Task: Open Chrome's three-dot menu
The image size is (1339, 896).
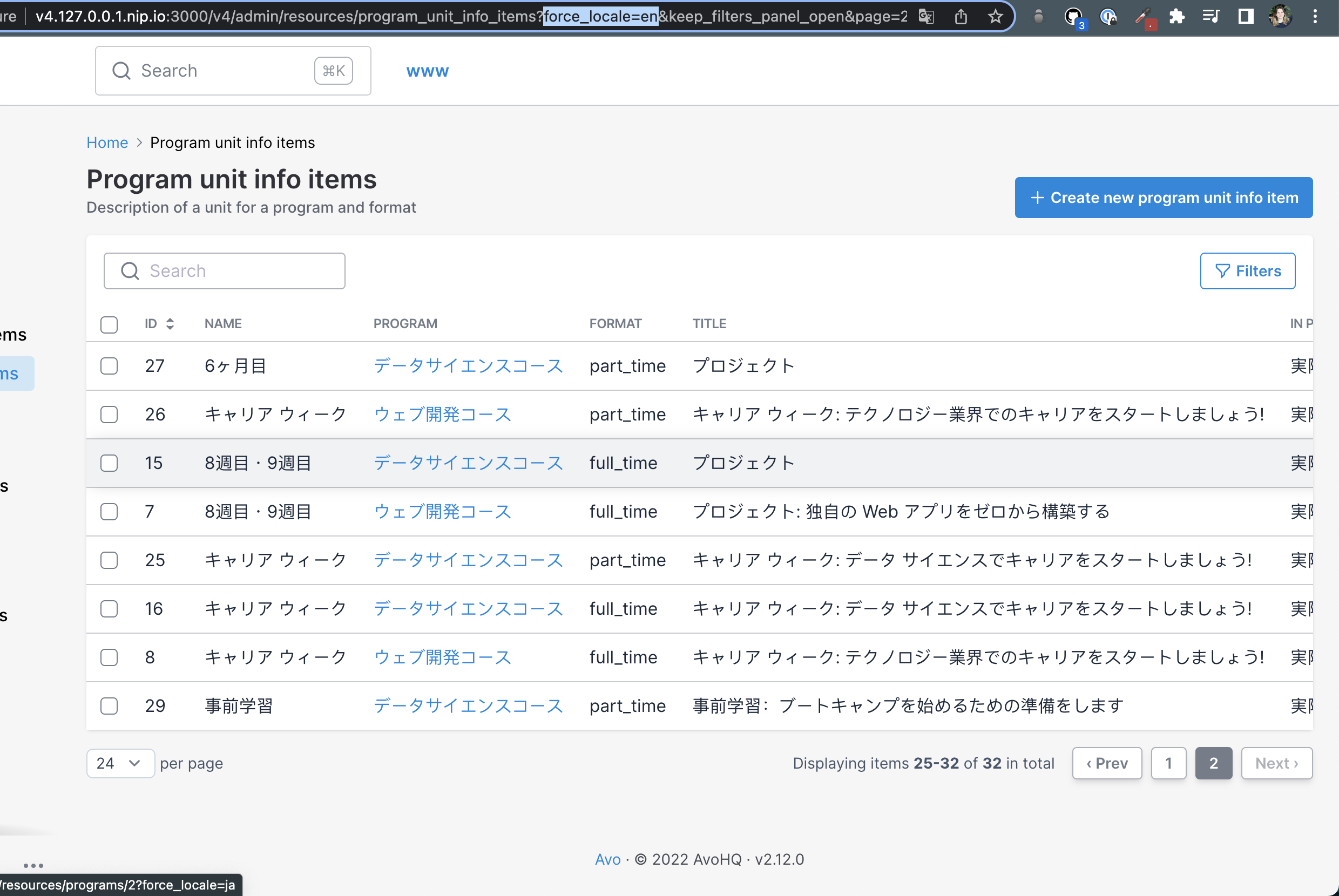Action: [x=1315, y=17]
